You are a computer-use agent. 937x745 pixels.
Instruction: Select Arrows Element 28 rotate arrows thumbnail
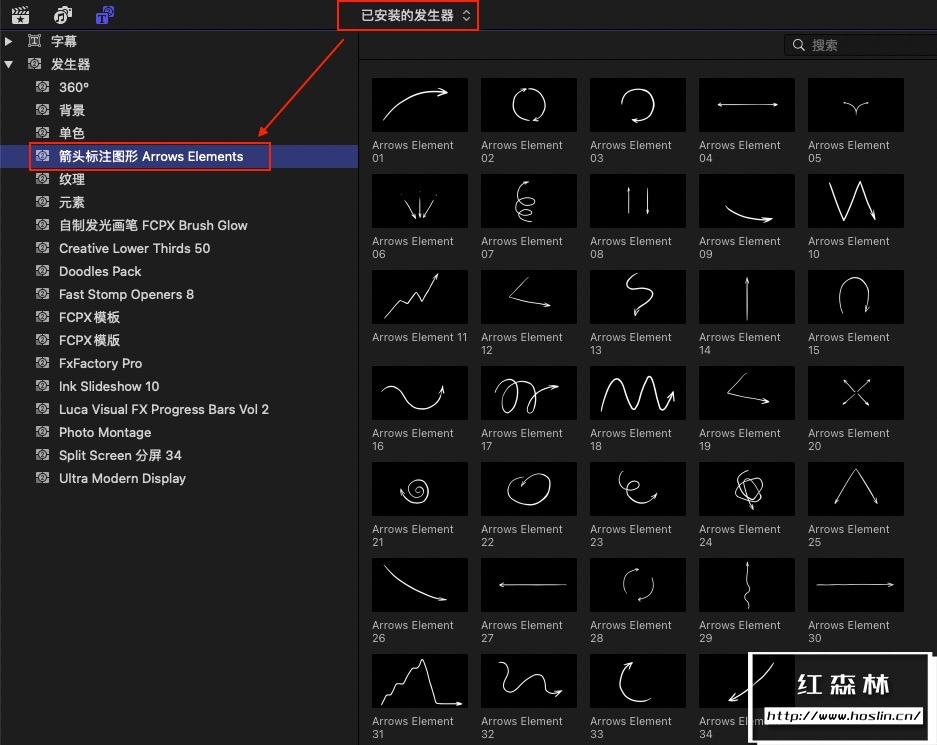pos(638,585)
